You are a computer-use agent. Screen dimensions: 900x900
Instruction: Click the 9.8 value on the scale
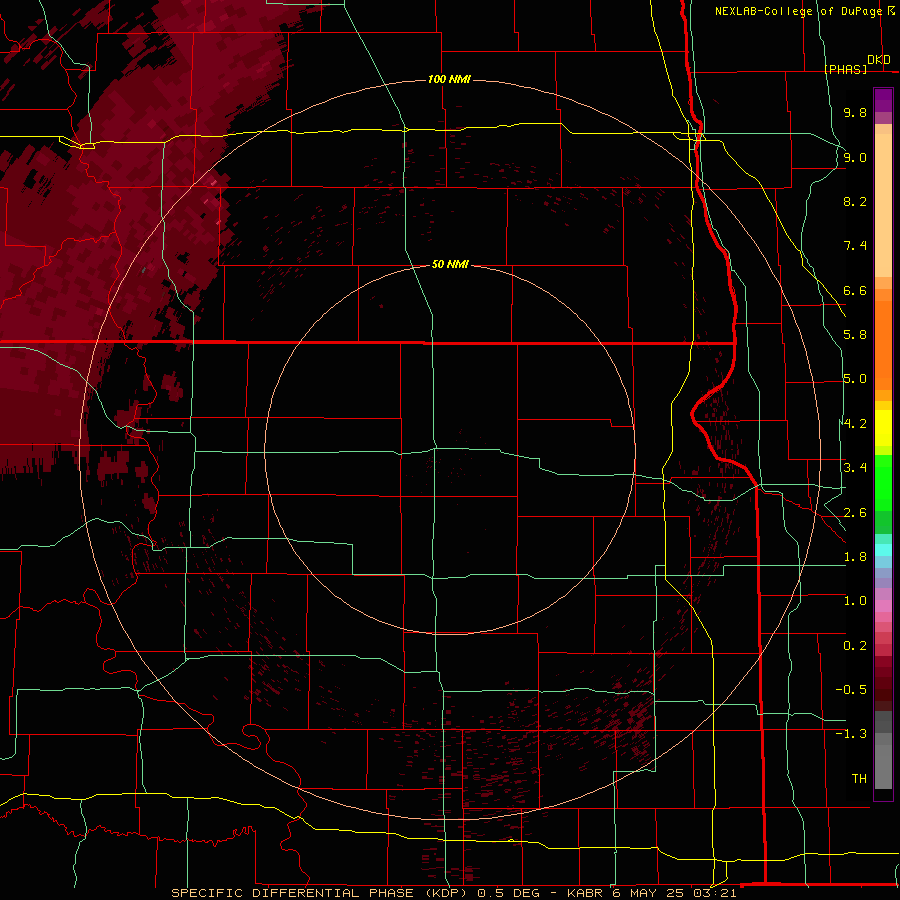click(855, 112)
